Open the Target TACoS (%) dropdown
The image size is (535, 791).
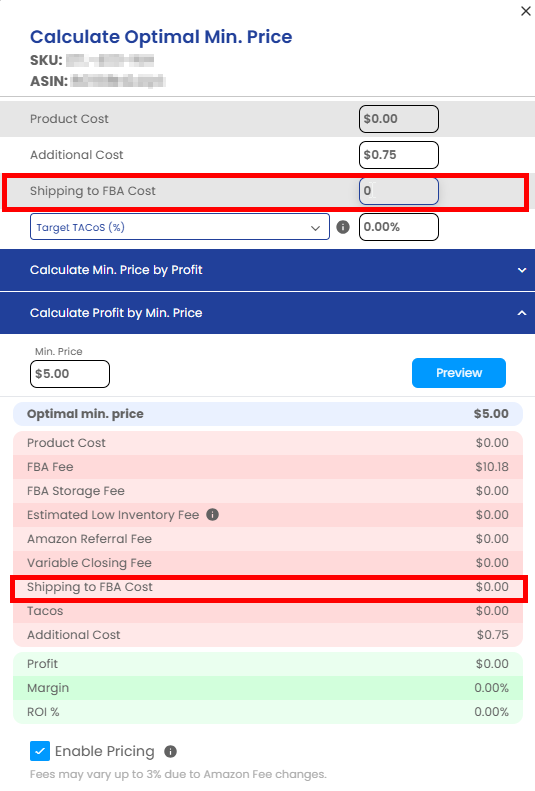pyautogui.click(x=180, y=227)
